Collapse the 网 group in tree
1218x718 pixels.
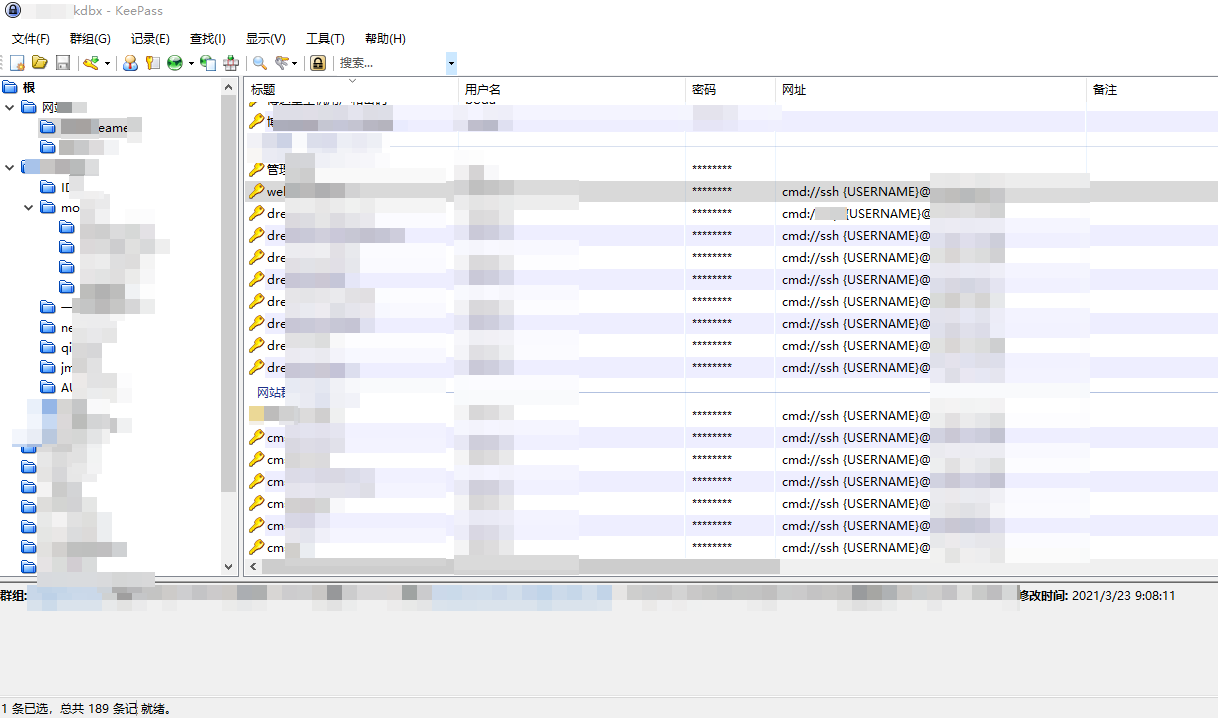(10, 107)
